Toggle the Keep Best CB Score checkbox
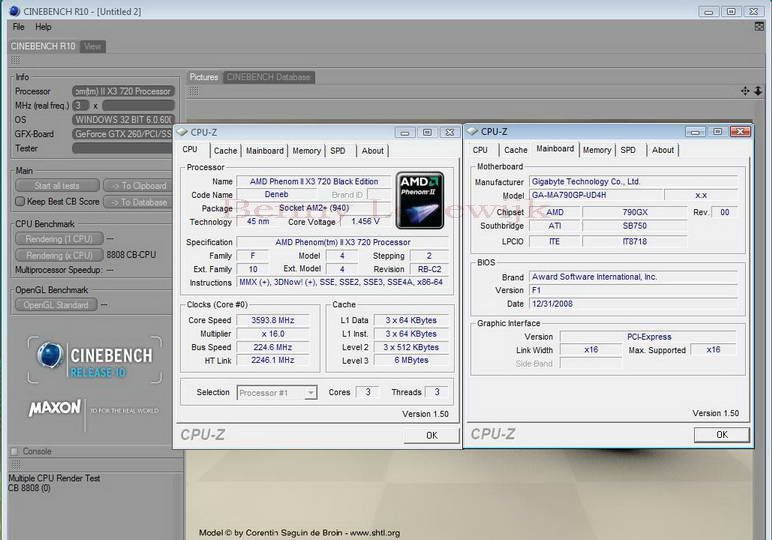The width and height of the screenshot is (772, 540). pos(20,201)
